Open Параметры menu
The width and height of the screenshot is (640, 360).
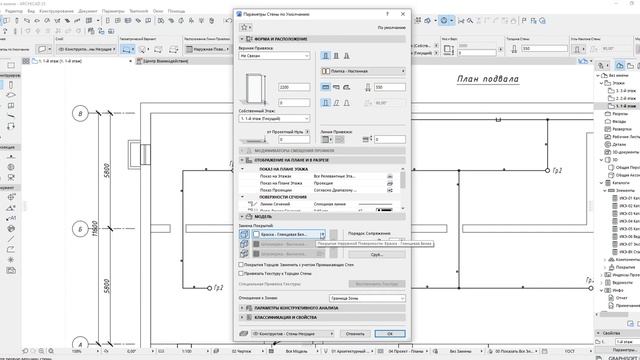pyautogui.click(x=113, y=11)
